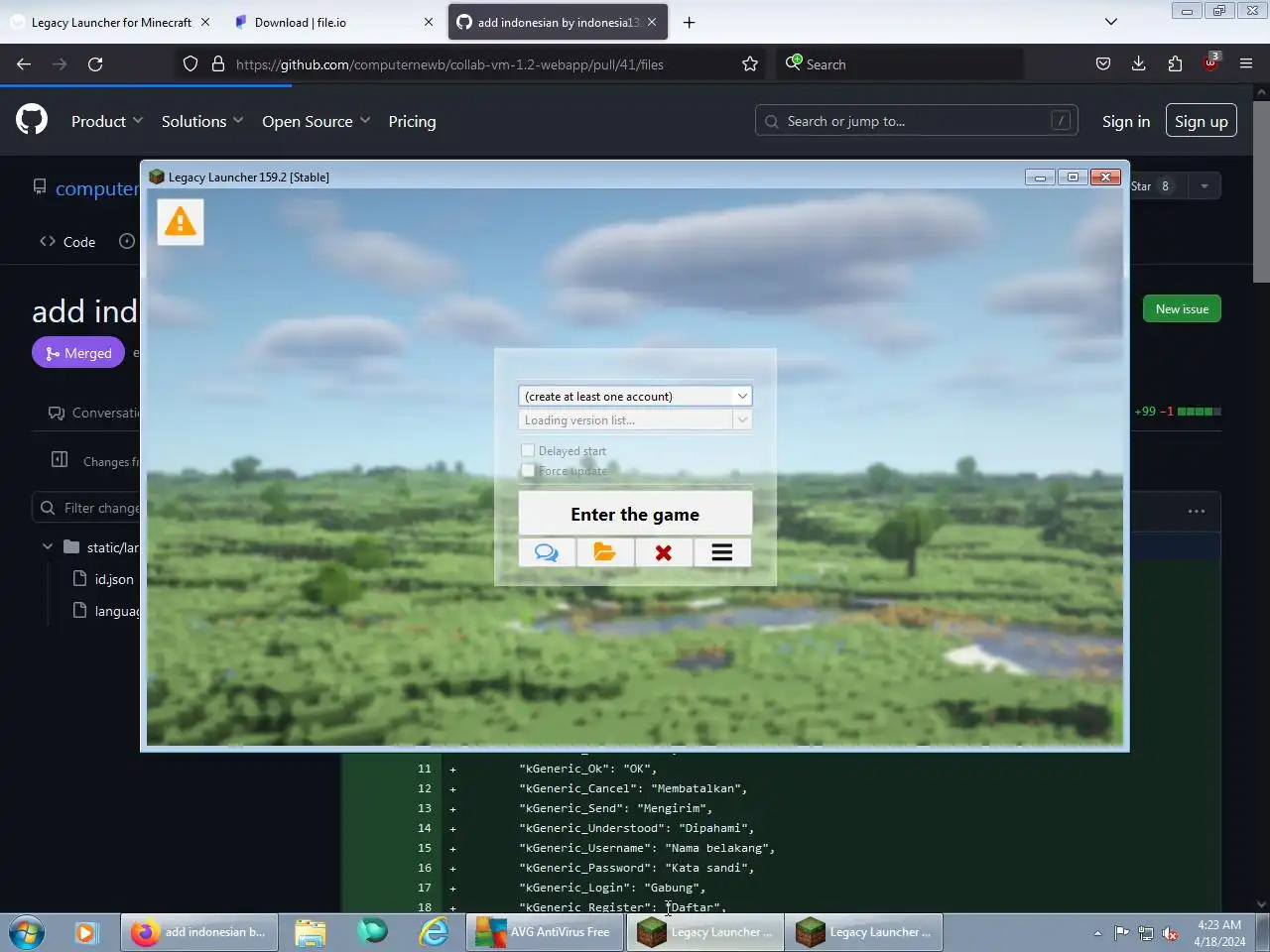
Task: Click the Action Center flag tray icon
Action: click(x=1121, y=933)
